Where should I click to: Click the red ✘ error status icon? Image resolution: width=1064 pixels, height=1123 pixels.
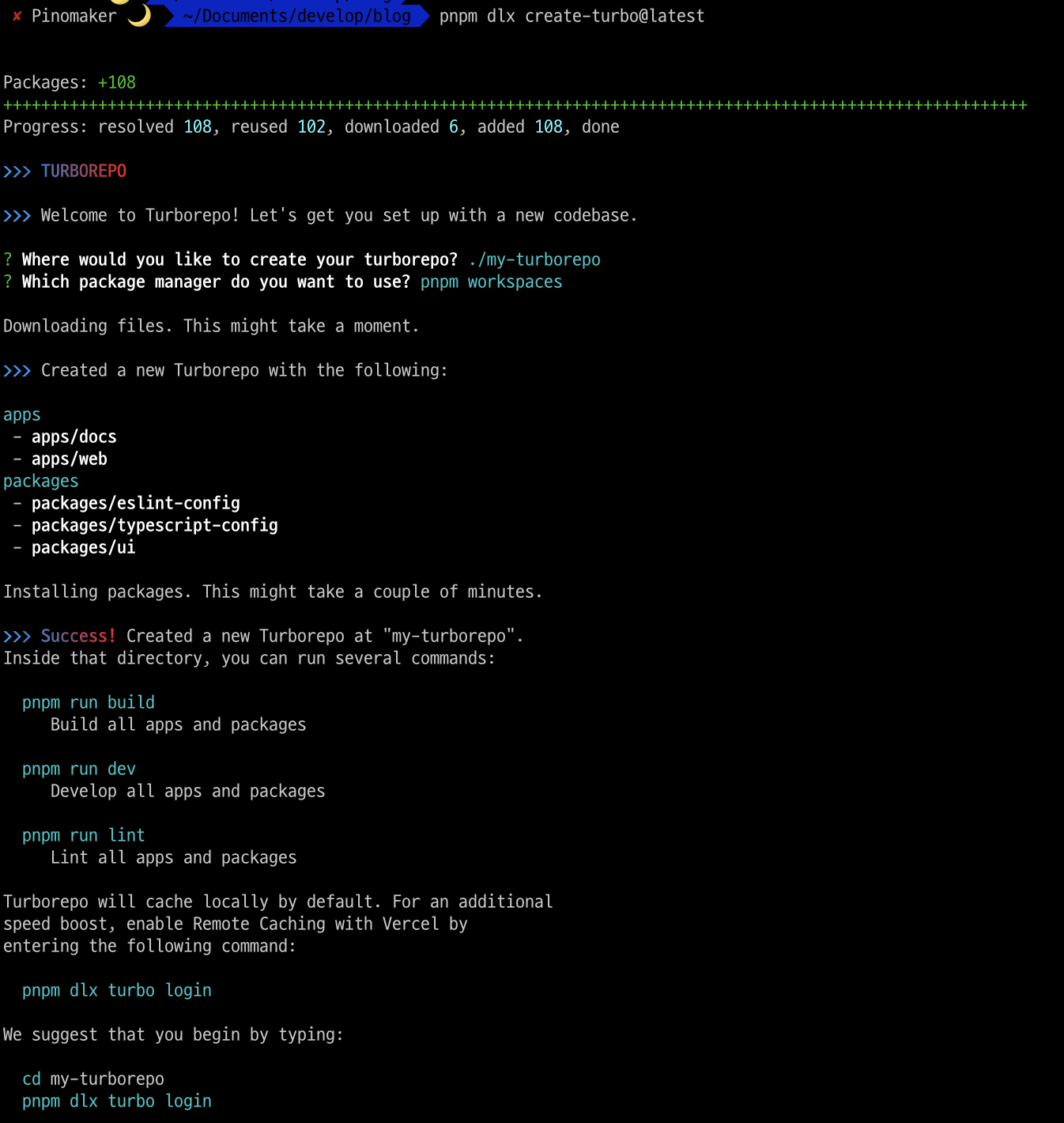pos(17,16)
